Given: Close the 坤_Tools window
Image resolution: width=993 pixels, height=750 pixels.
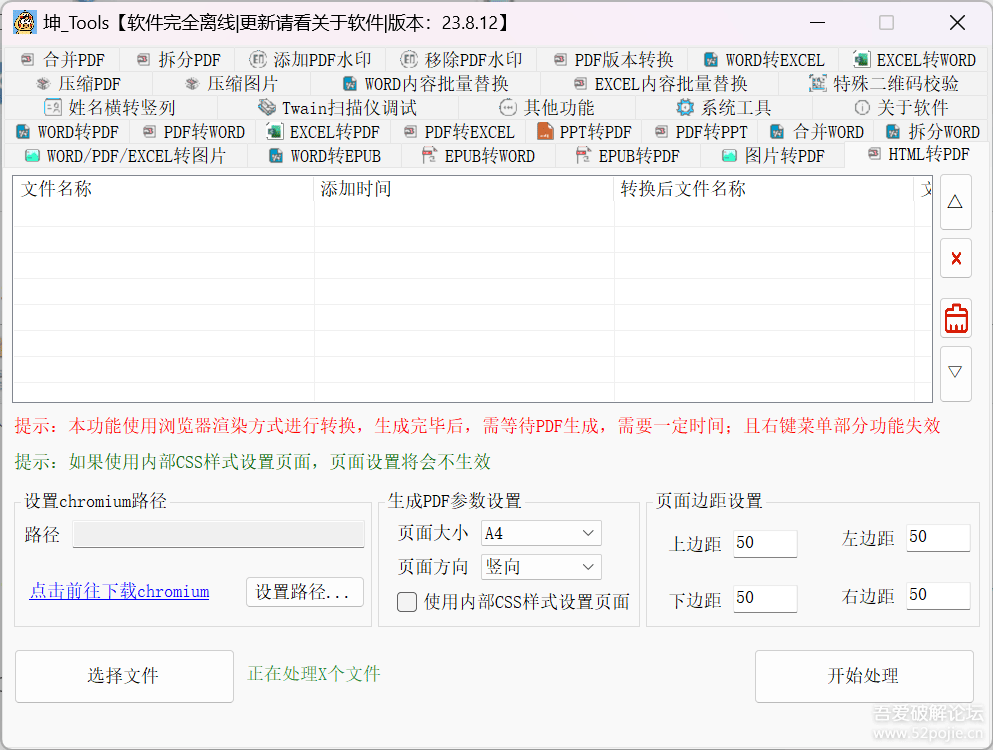Looking at the screenshot, I should tap(957, 23).
